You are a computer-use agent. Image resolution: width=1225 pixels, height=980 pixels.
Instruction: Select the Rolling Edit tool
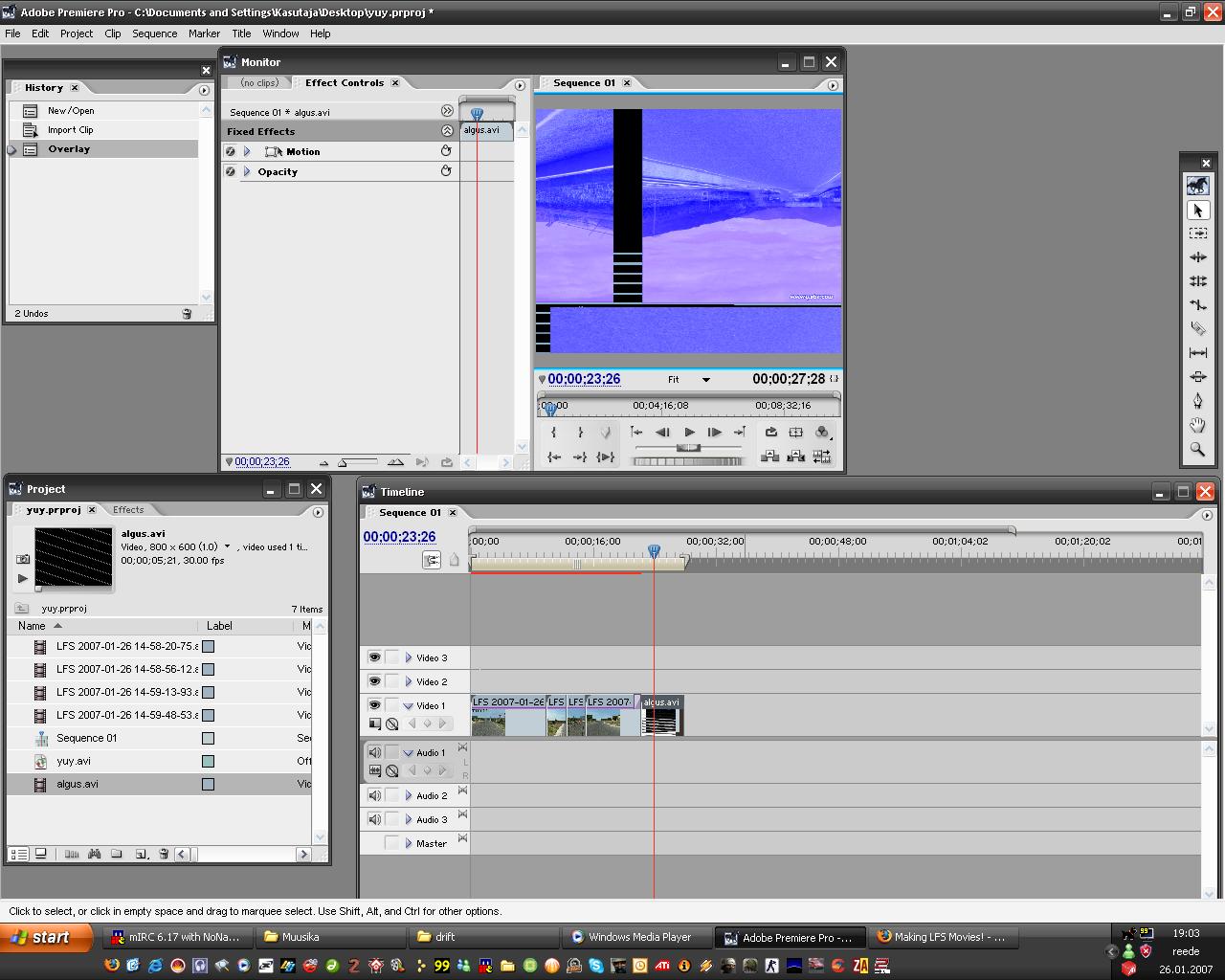[x=1197, y=281]
